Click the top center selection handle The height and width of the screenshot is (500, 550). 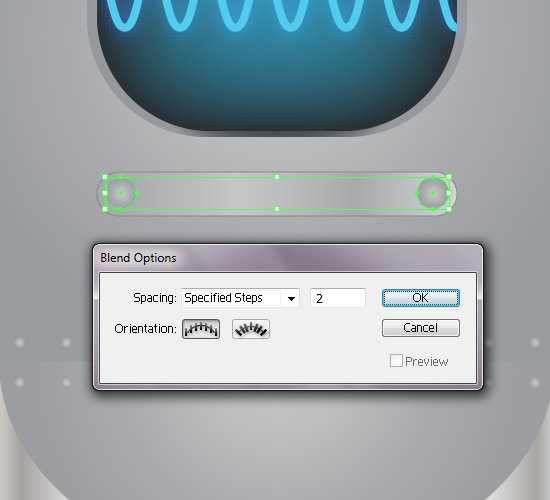tap(277, 177)
